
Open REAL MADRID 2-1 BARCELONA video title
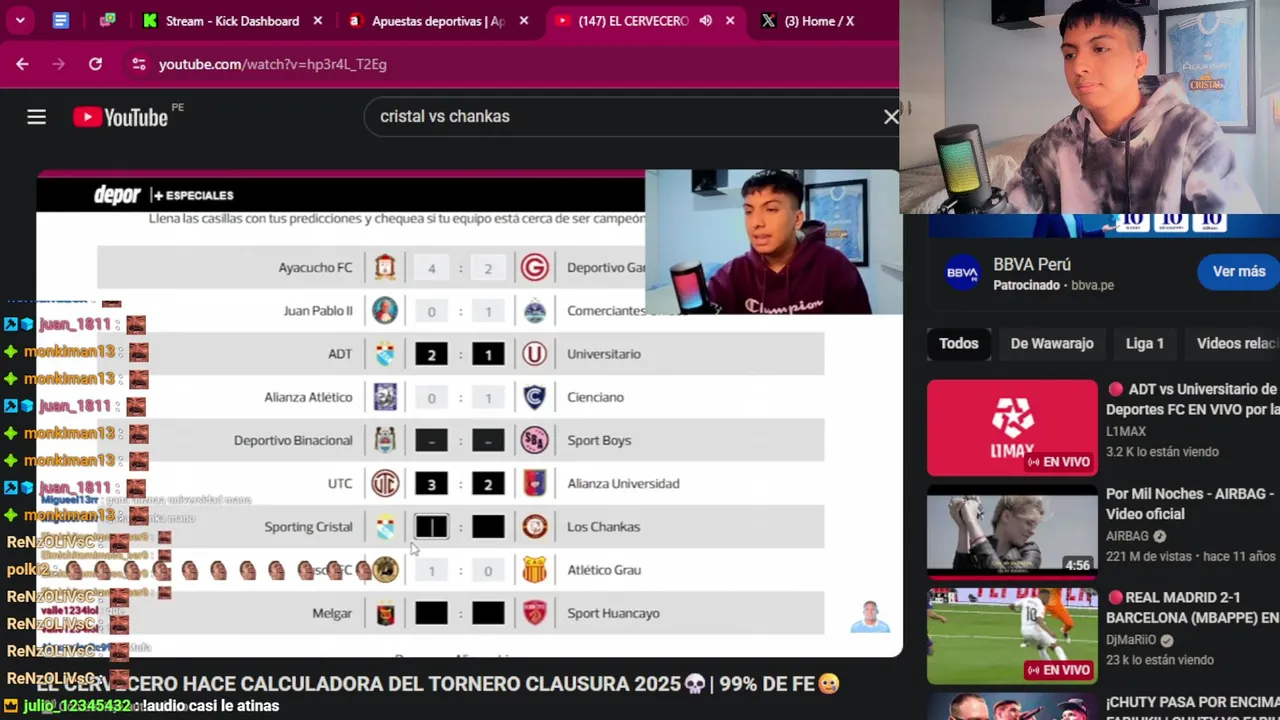pyautogui.click(x=1192, y=607)
